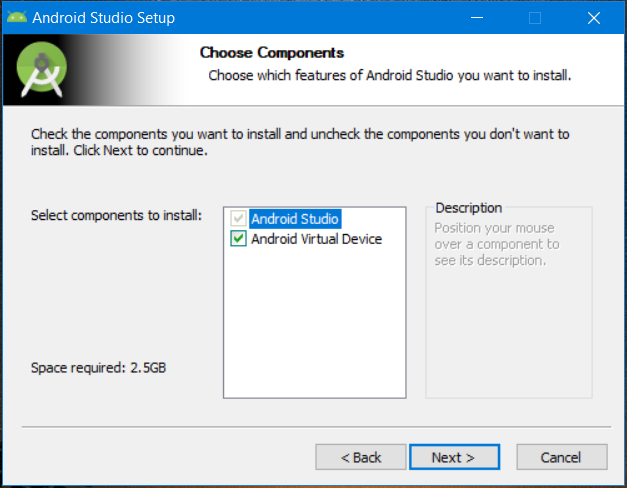627x488 pixels.
Task: Click the instruction paragraph about checking components
Action: pyautogui.click(x=300, y=142)
